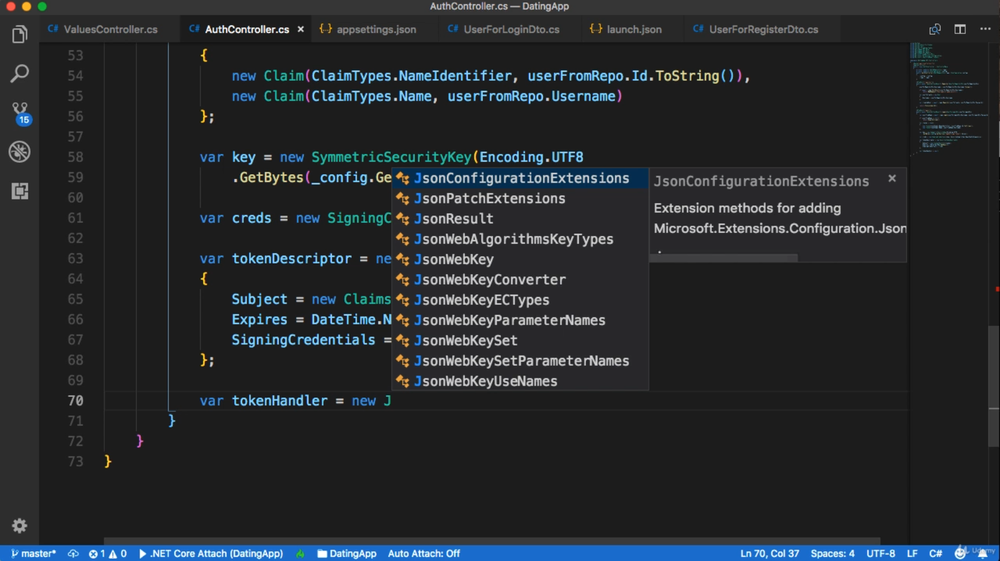Open the Explorer files view

(x=19, y=34)
